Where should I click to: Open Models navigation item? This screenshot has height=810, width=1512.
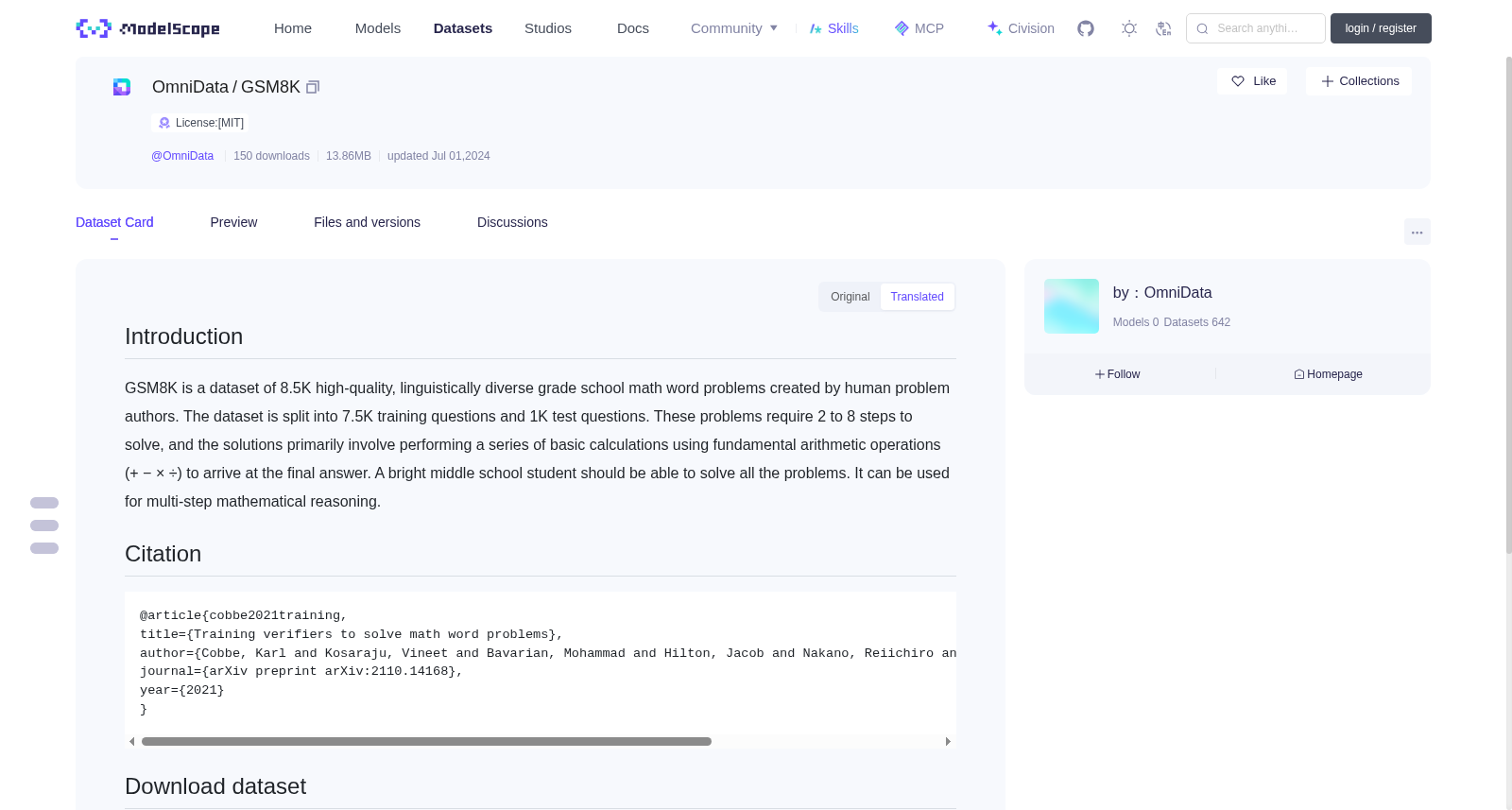[x=378, y=28]
